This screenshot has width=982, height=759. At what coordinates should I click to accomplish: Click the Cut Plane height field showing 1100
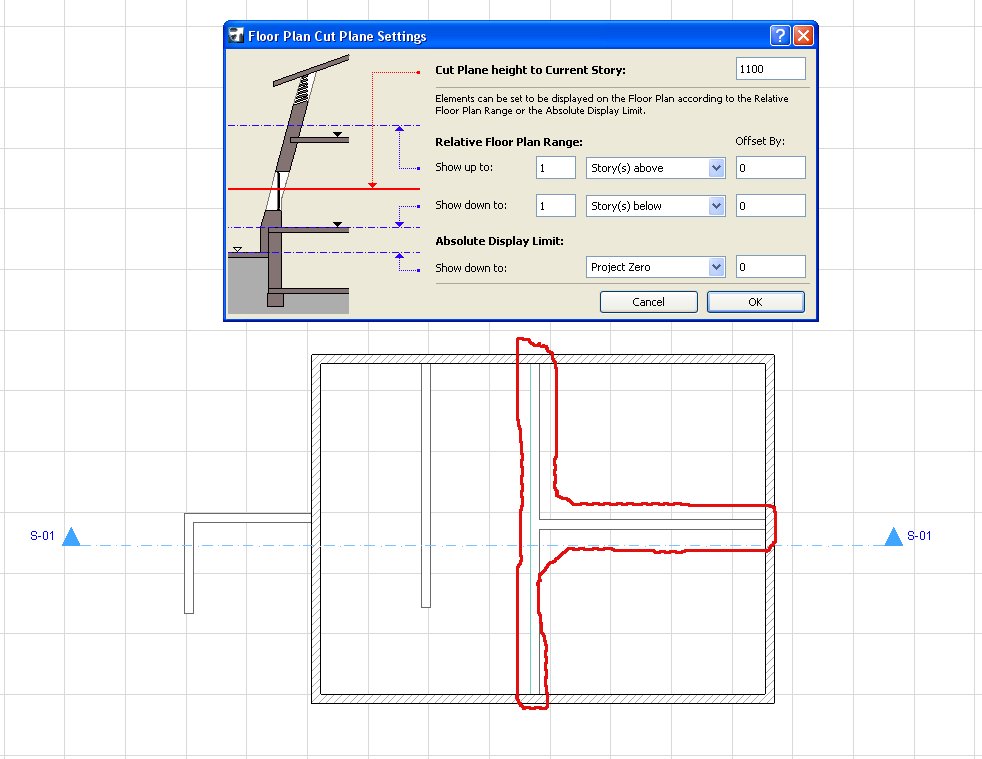pos(769,68)
